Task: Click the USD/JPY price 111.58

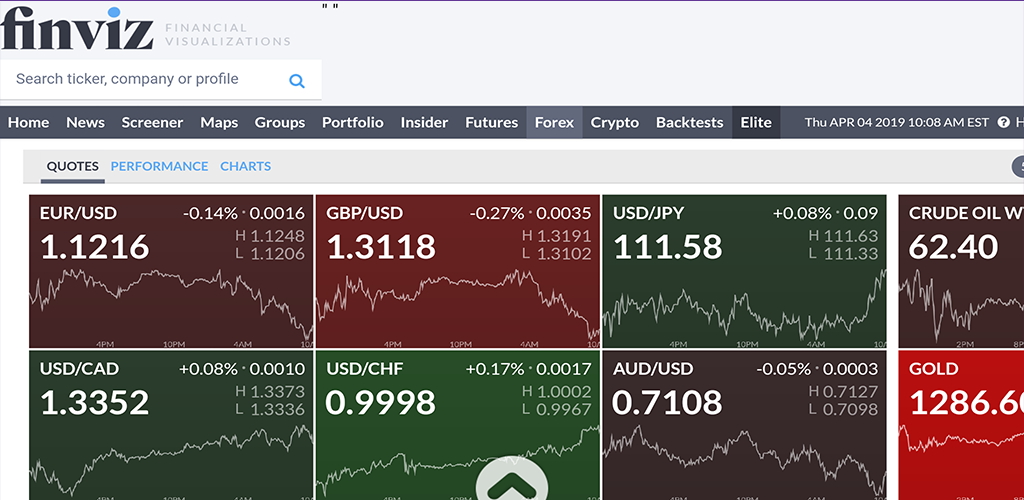Action: pos(668,247)
